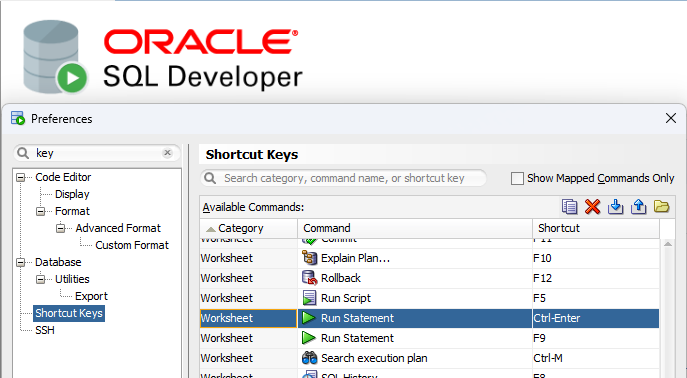Click Worksheet category cell in Search execution plan row
Screen dimensions: 687x378
coord(248,358)
